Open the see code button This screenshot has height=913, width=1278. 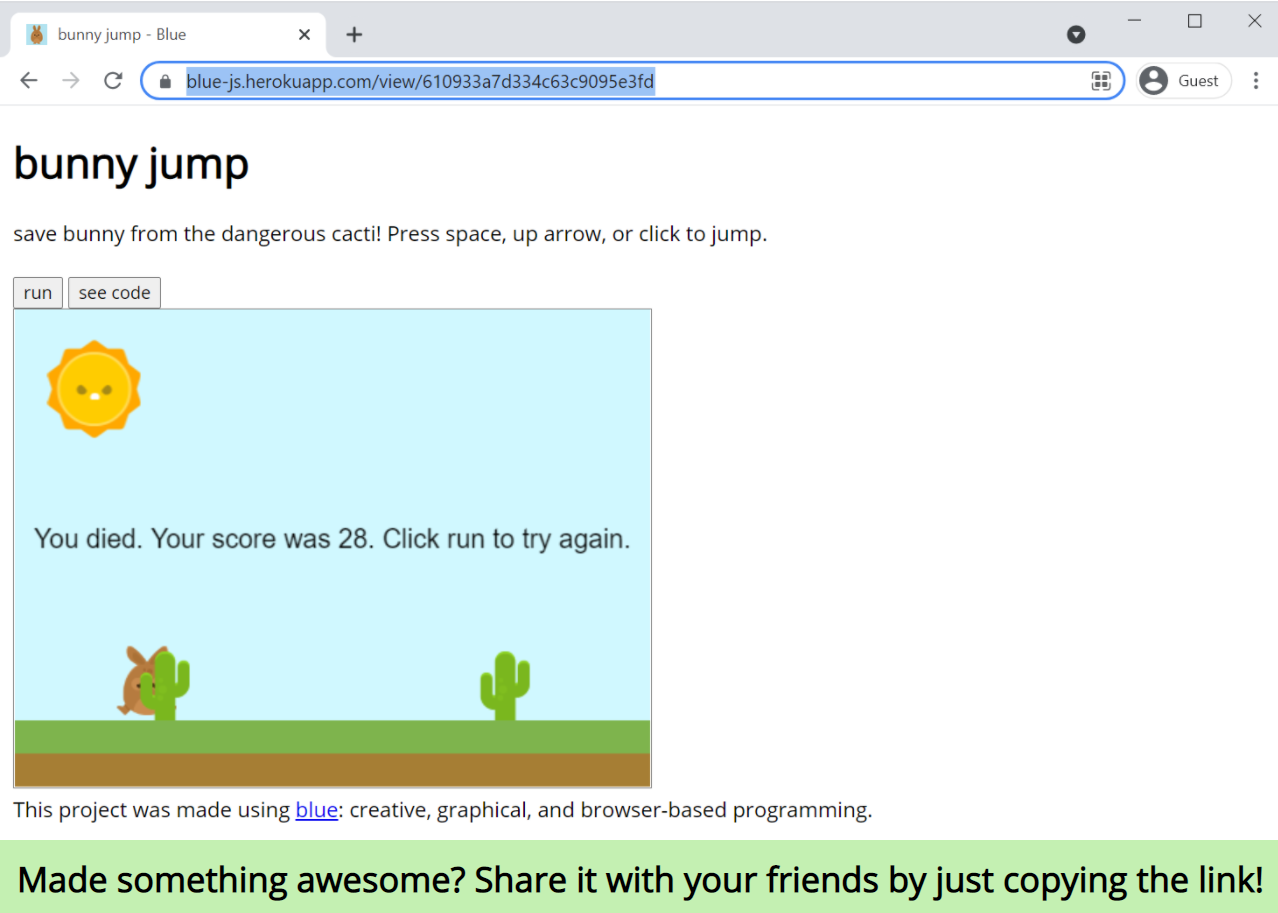pyautogui.click(x=114, y=293)
